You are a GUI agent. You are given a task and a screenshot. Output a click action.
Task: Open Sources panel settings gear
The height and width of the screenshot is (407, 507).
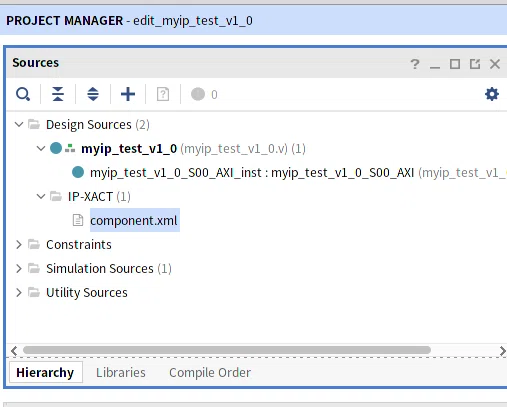[492, 94]
